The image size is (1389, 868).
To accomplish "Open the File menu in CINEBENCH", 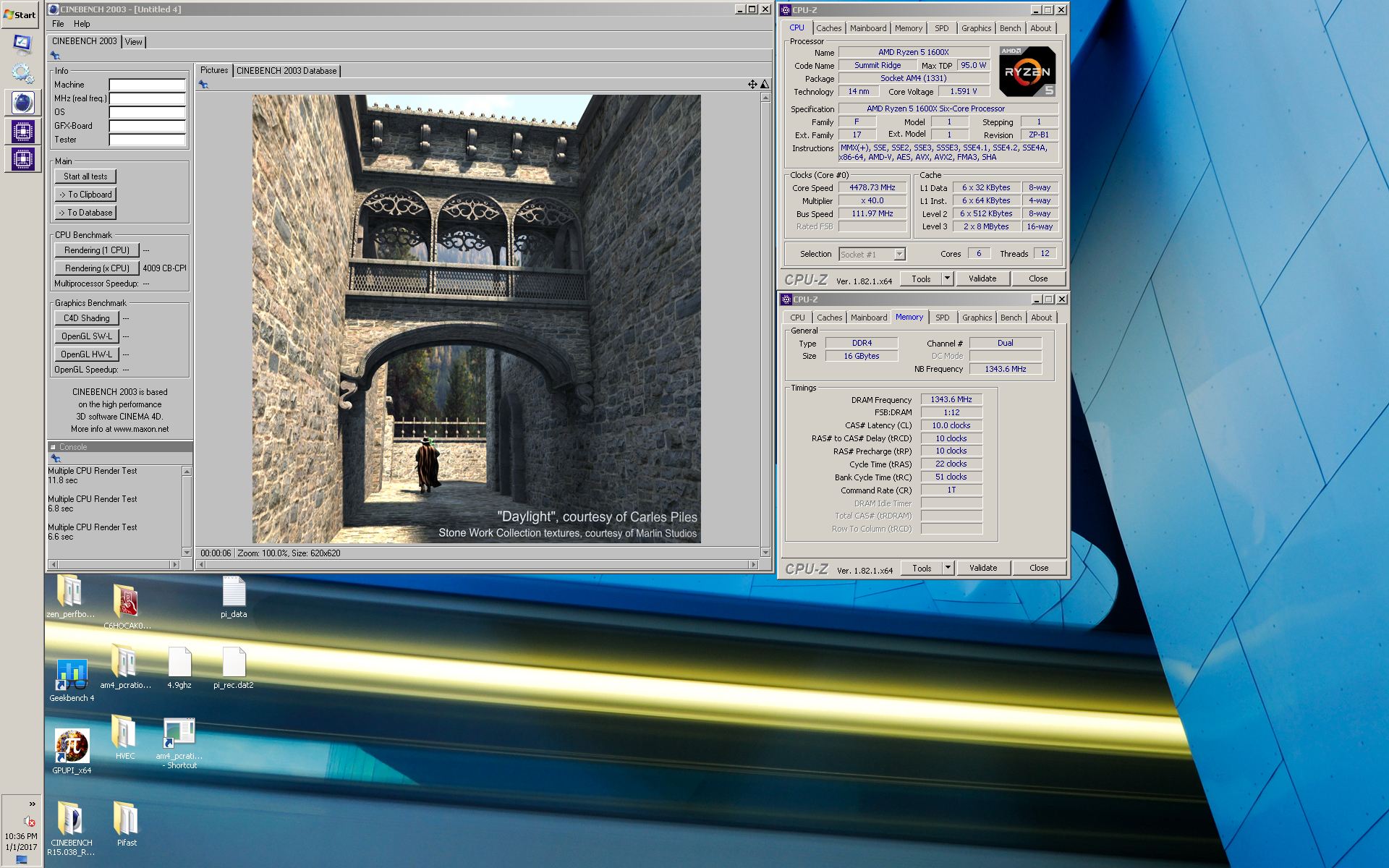I will (58, 24).
